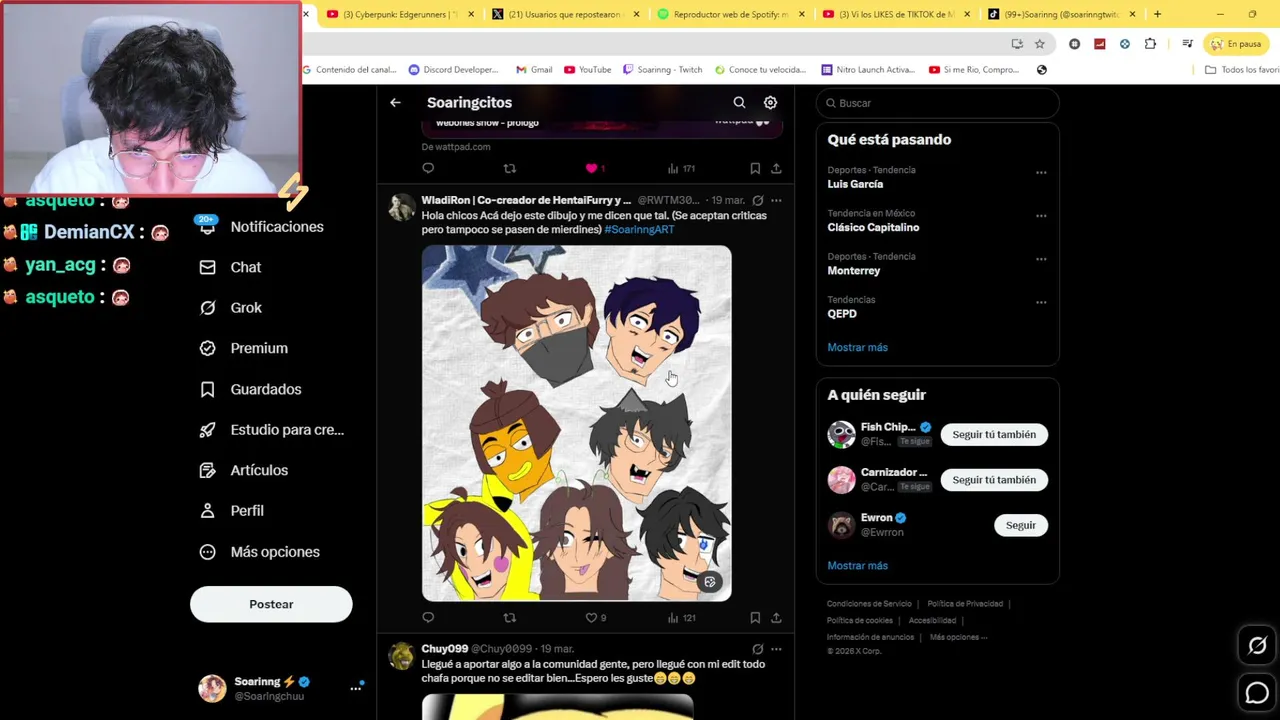This screenshot has width=1280, height=720.
Task: Open Guardados in the sidebar
Action: (x=251, y=389)
